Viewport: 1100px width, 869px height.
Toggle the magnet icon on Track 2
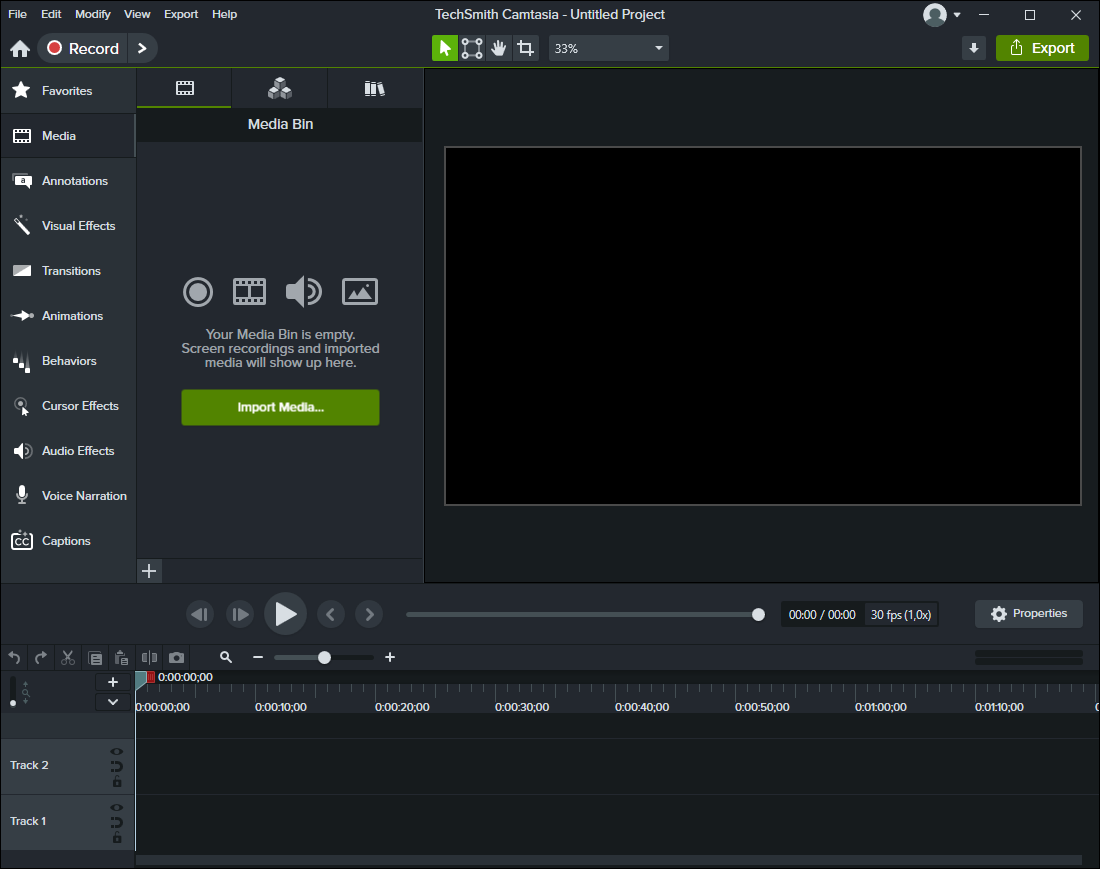click(x=117, y=767)
